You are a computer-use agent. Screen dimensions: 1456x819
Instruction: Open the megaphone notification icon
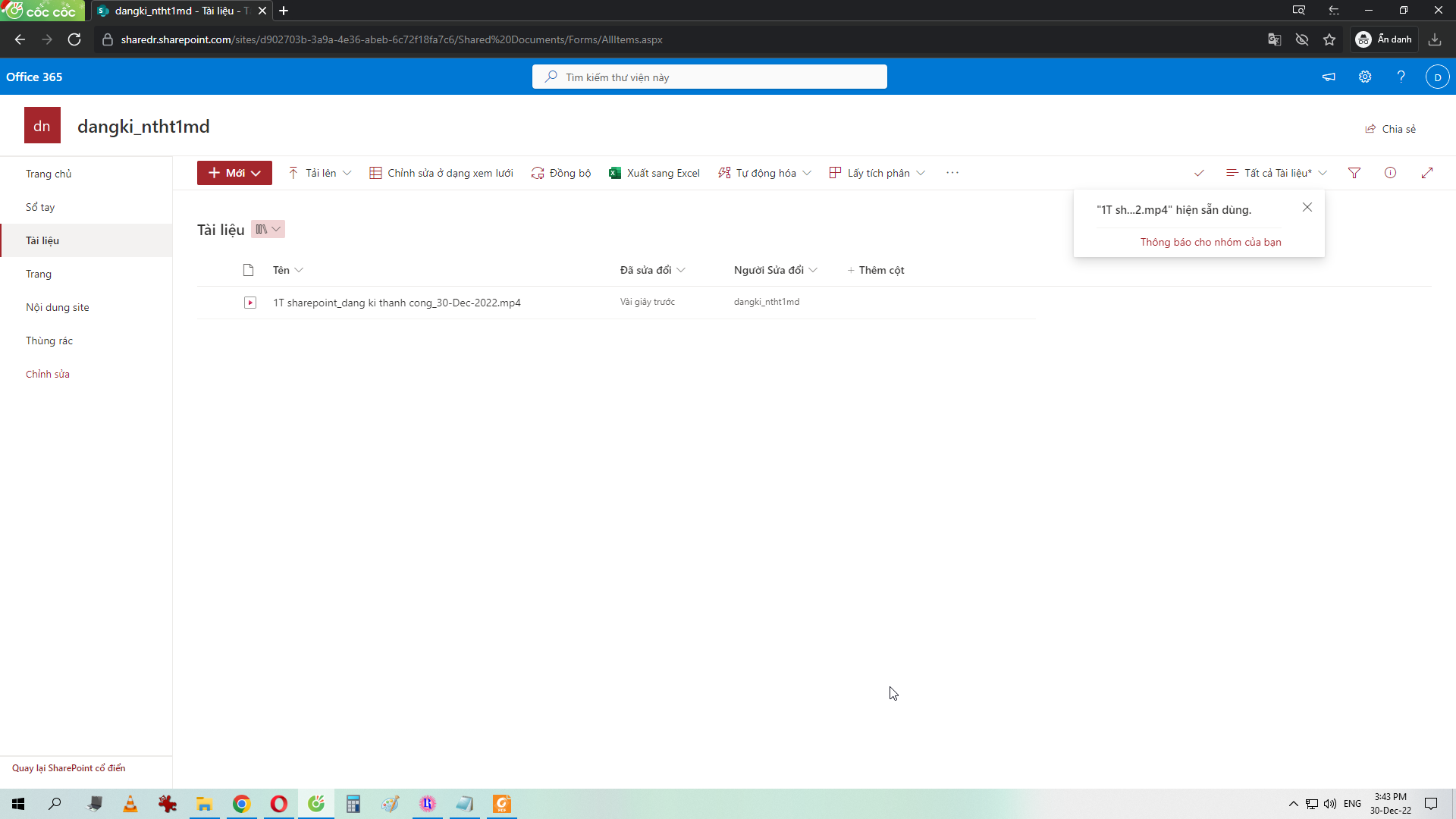tap(1329, 77)
